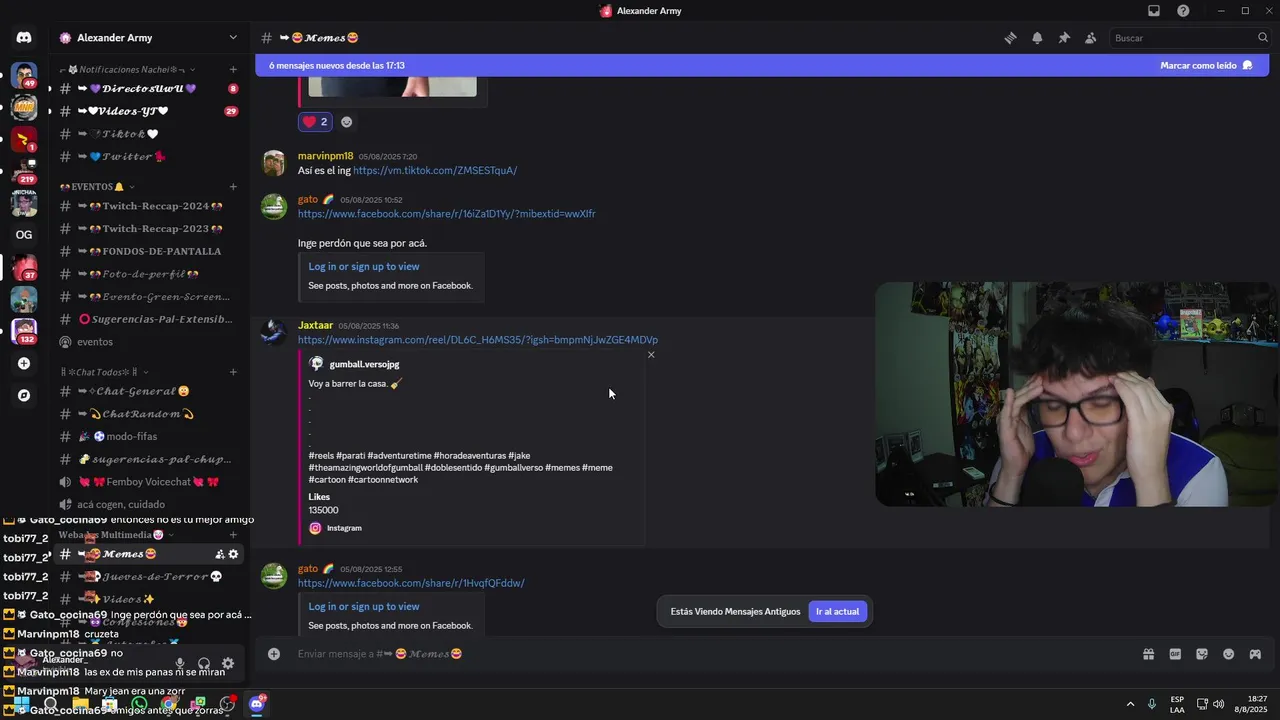Open the Chat-General channel
This screenshot has width=1280, height=720.
148,391
